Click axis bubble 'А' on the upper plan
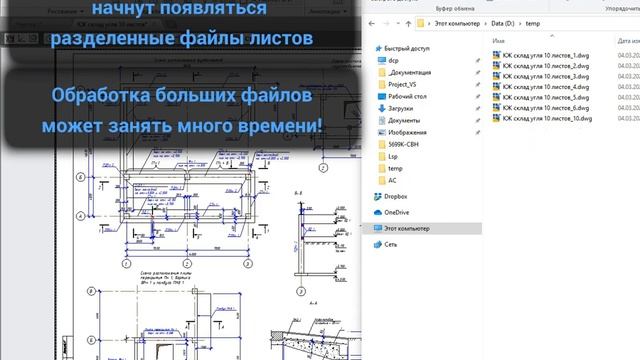The width and height of the screenshot is (640, 360). click(x=80, y=216)
